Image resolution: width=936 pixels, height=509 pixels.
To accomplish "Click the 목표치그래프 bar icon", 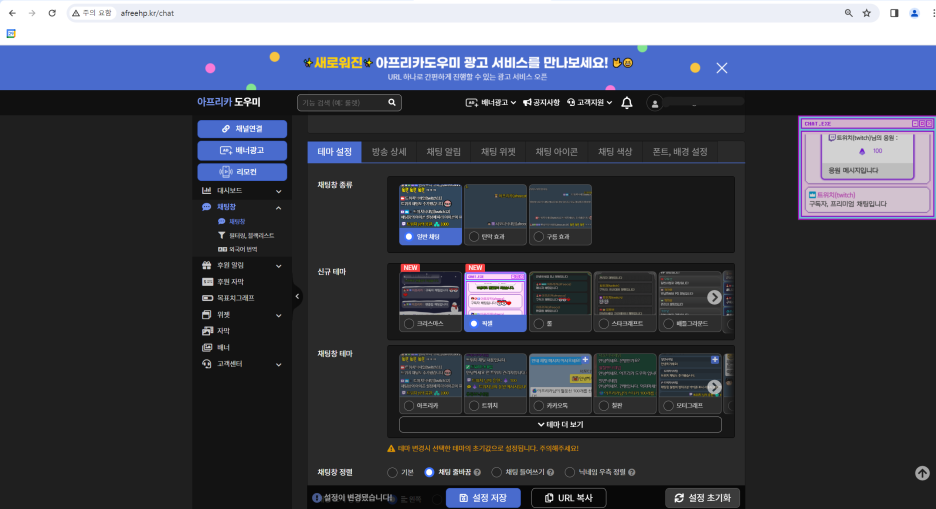I will [x=207, y=298].
